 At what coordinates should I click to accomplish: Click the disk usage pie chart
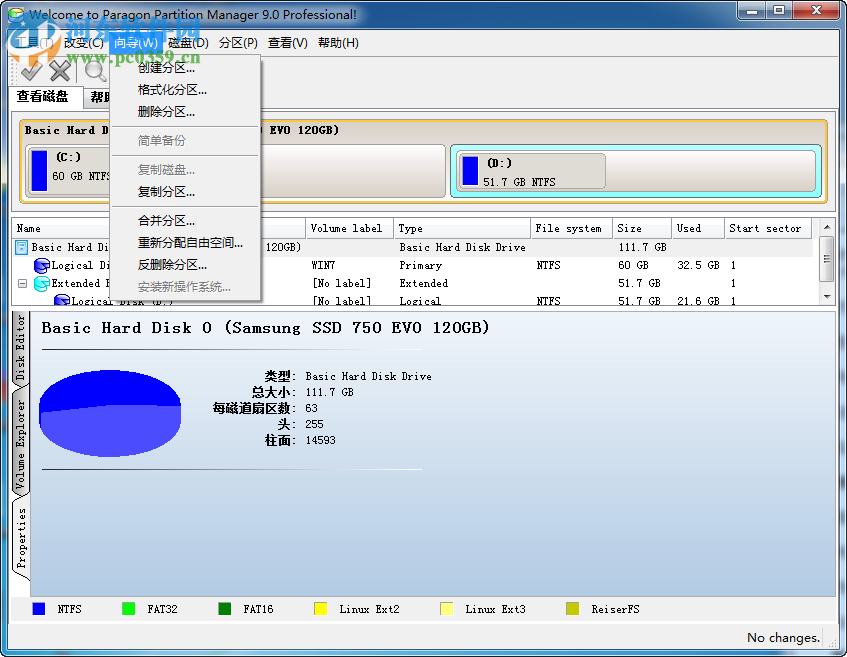(110, 413)
